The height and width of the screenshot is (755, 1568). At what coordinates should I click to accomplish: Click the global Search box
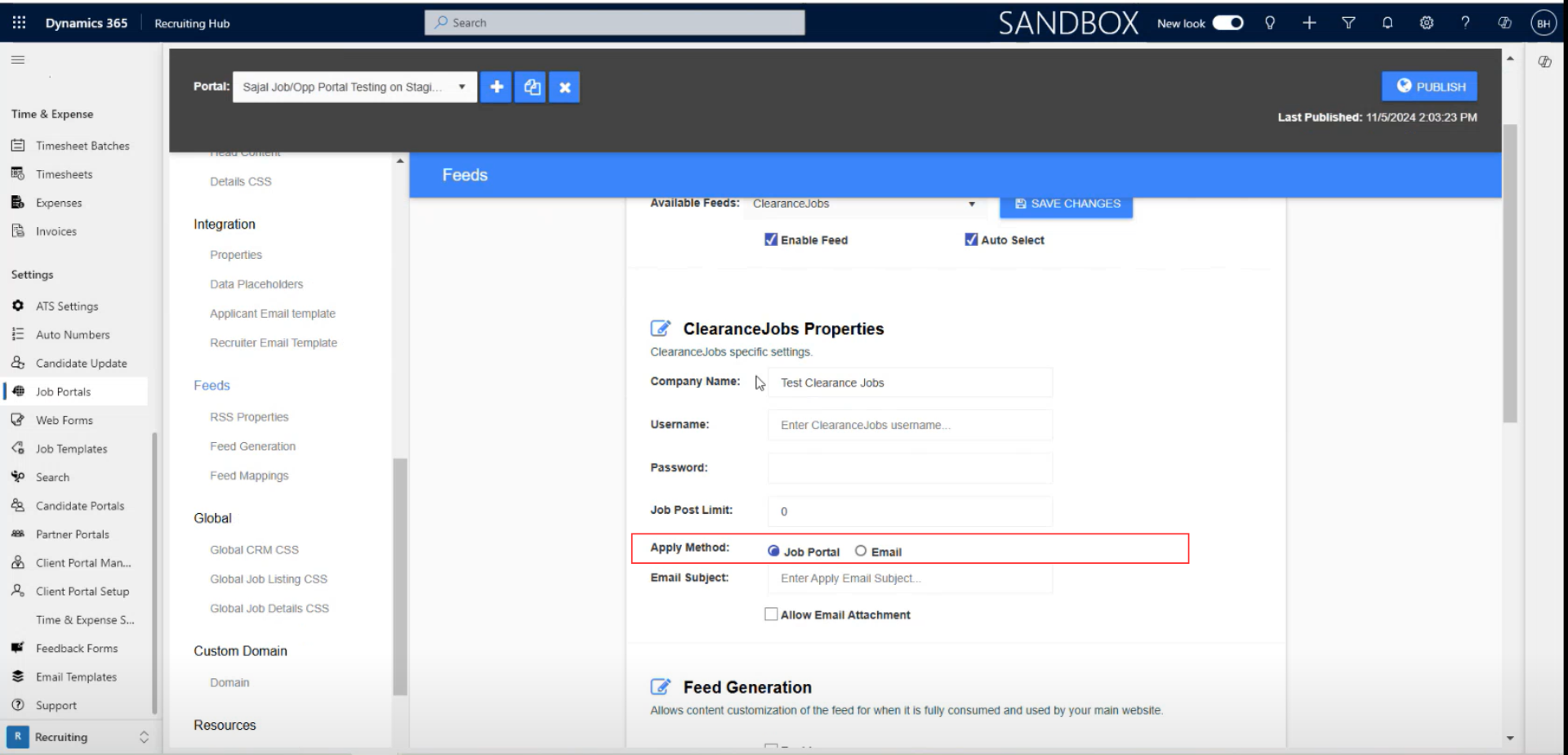pos(614,23)
